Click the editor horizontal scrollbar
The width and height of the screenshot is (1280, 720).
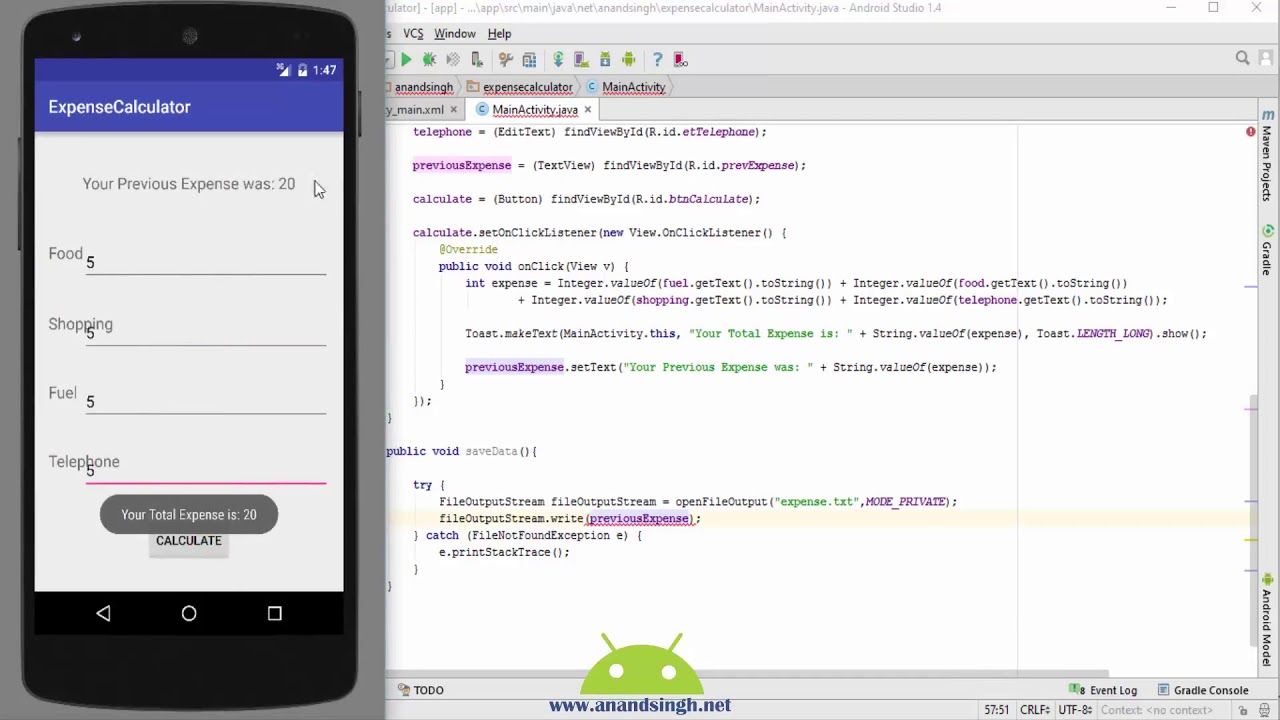(x=750, y=673)
